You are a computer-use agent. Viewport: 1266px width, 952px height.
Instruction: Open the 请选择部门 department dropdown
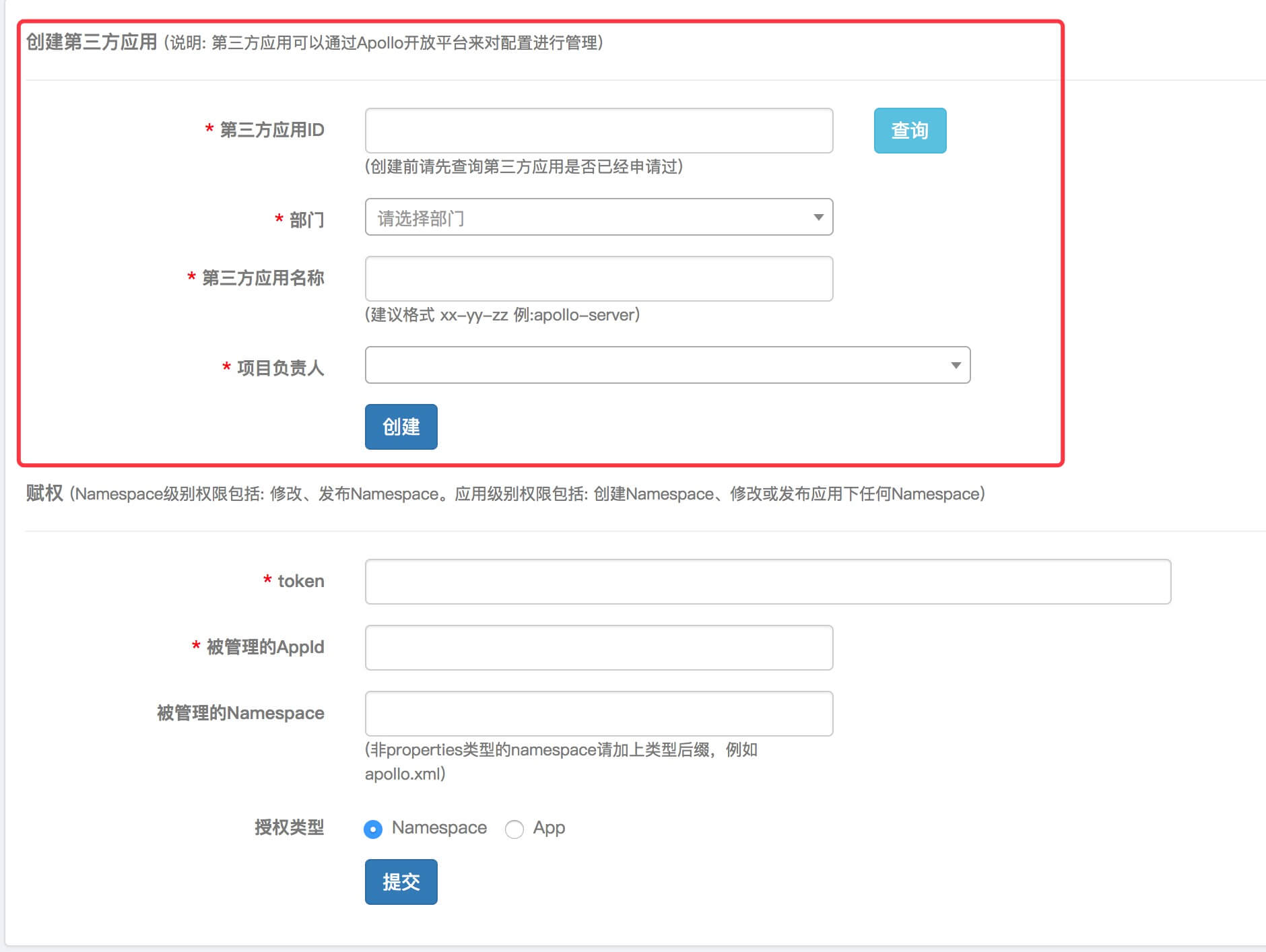tap(599, 217)
